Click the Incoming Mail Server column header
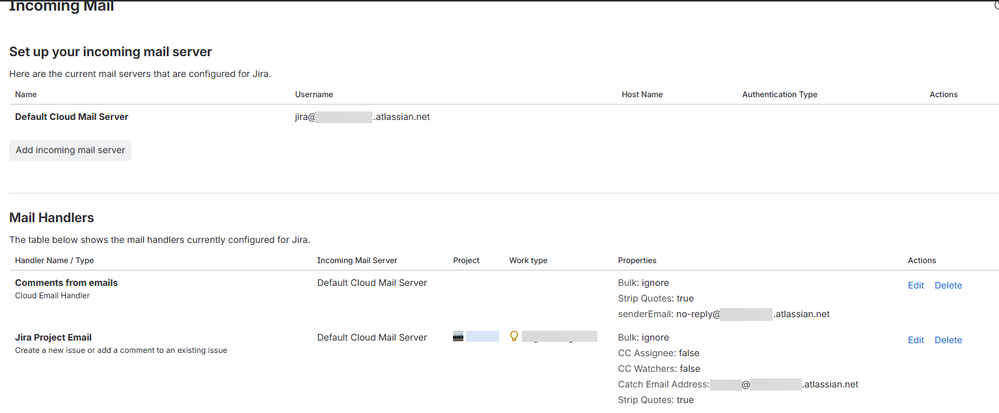This screenshot has width=999, height=413. click(359, 261)
